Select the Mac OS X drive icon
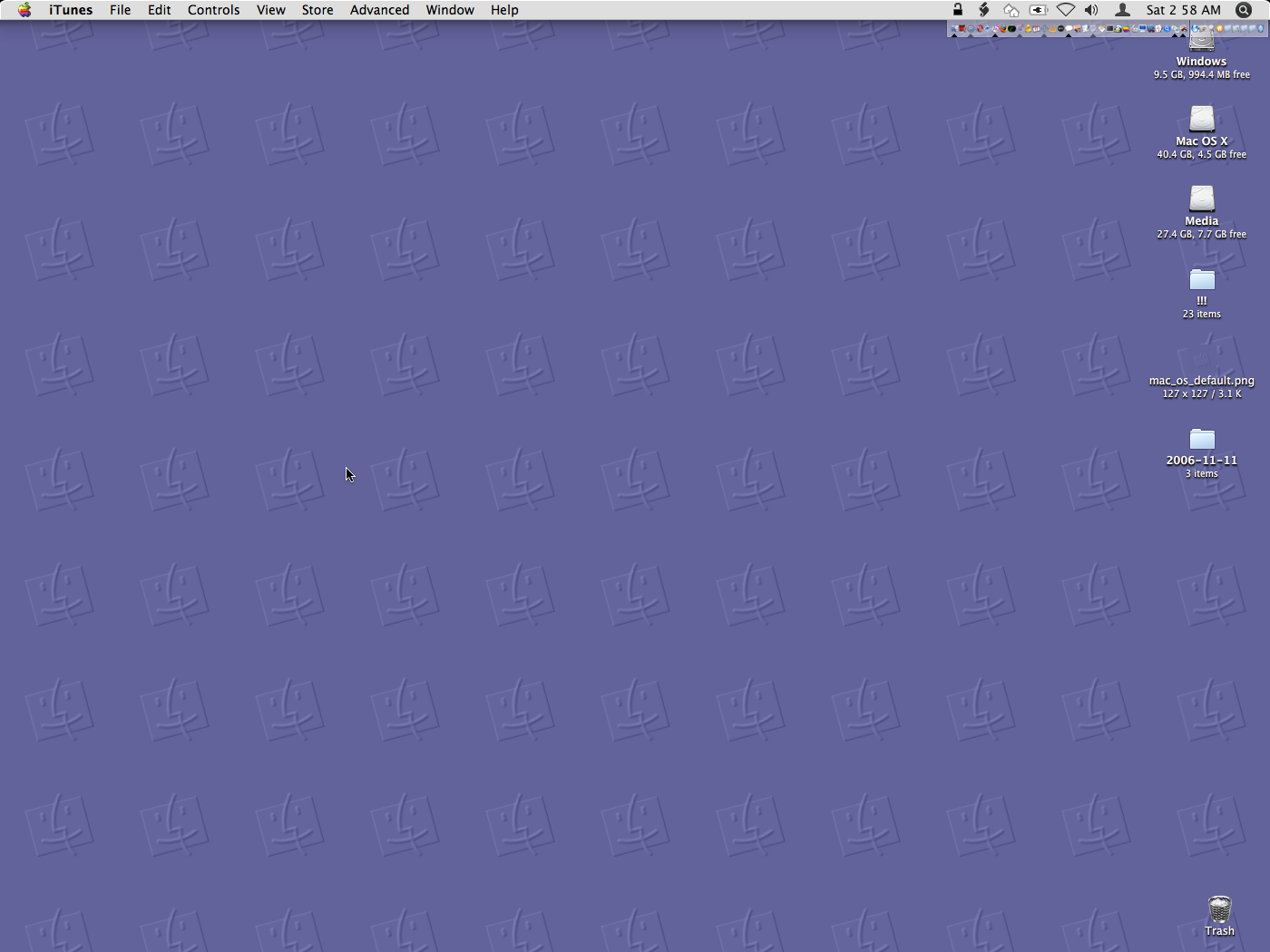The height and width of the screenshot is (952, 1270). pos(1202,120)
